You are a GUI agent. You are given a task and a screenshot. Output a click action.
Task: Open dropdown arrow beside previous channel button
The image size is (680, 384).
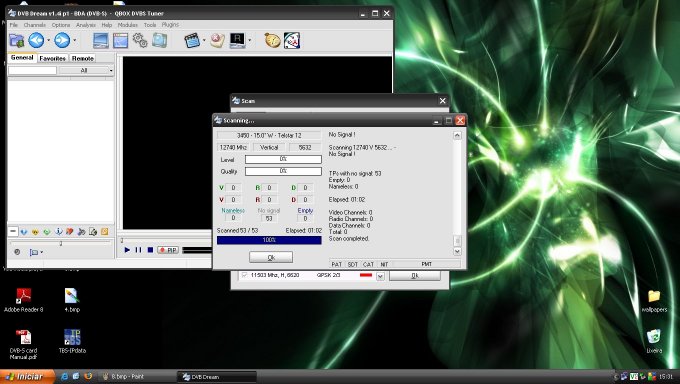(x=49, y=41)
